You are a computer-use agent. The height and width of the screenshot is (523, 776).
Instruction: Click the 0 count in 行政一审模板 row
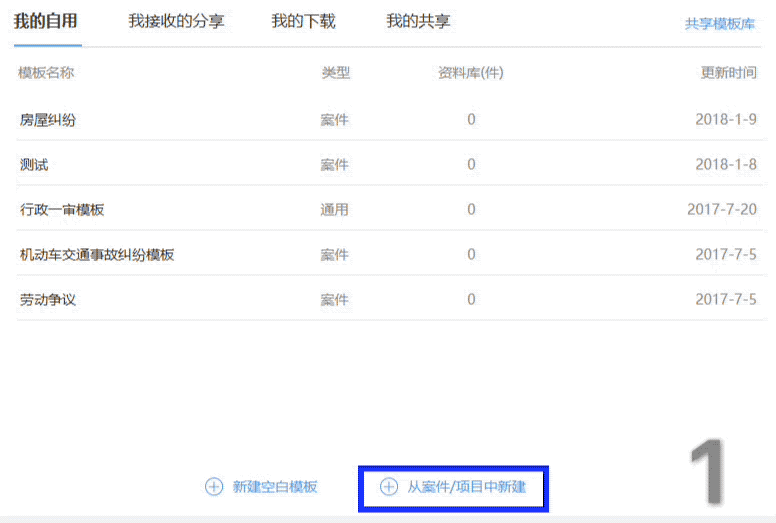tap(471, 209)
